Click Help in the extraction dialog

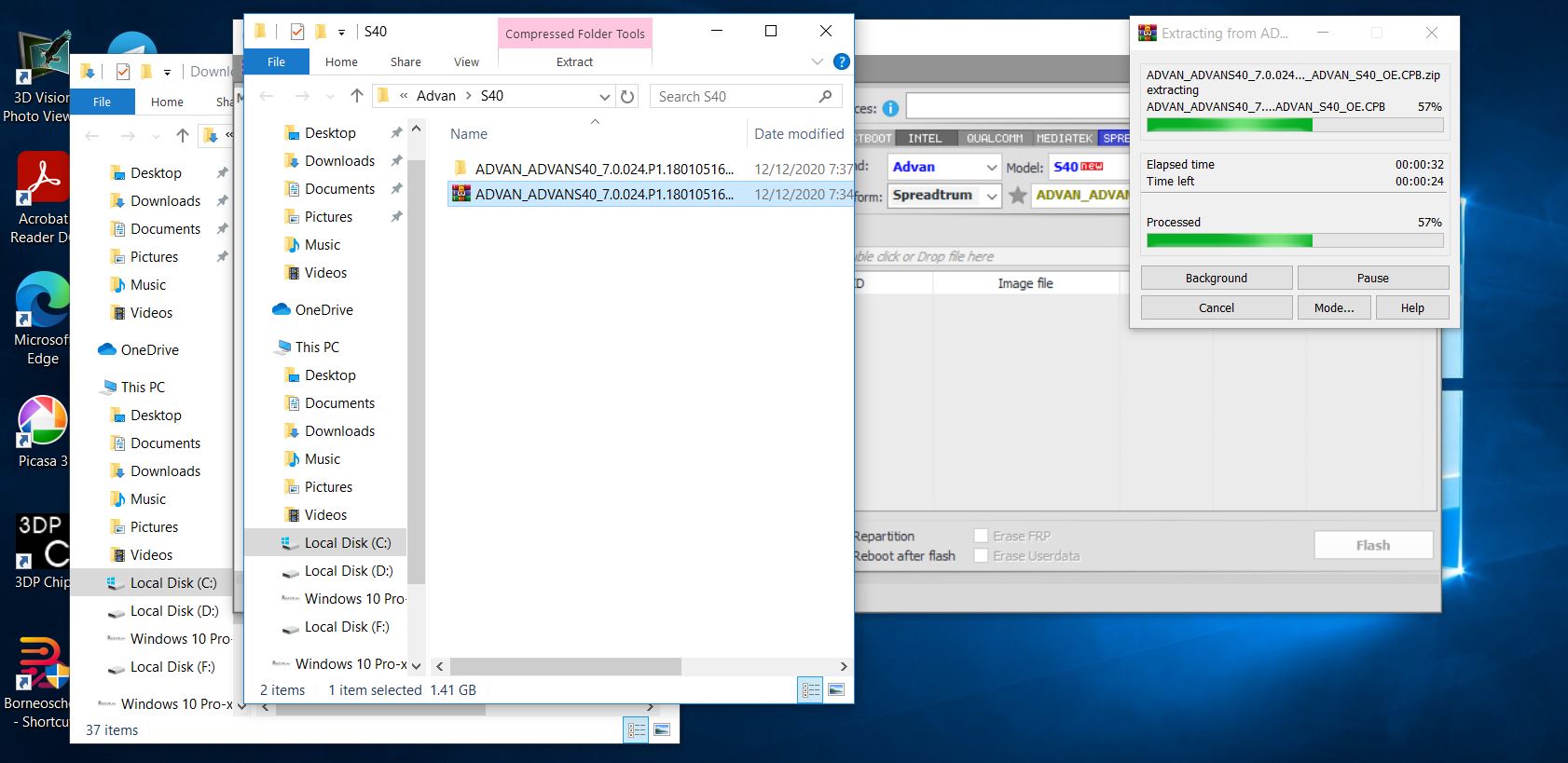tap(1412, 307)
